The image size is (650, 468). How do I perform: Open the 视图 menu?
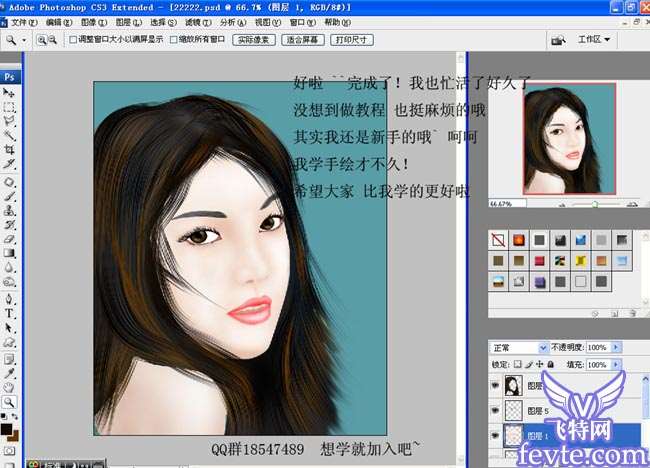click(267, 22)
